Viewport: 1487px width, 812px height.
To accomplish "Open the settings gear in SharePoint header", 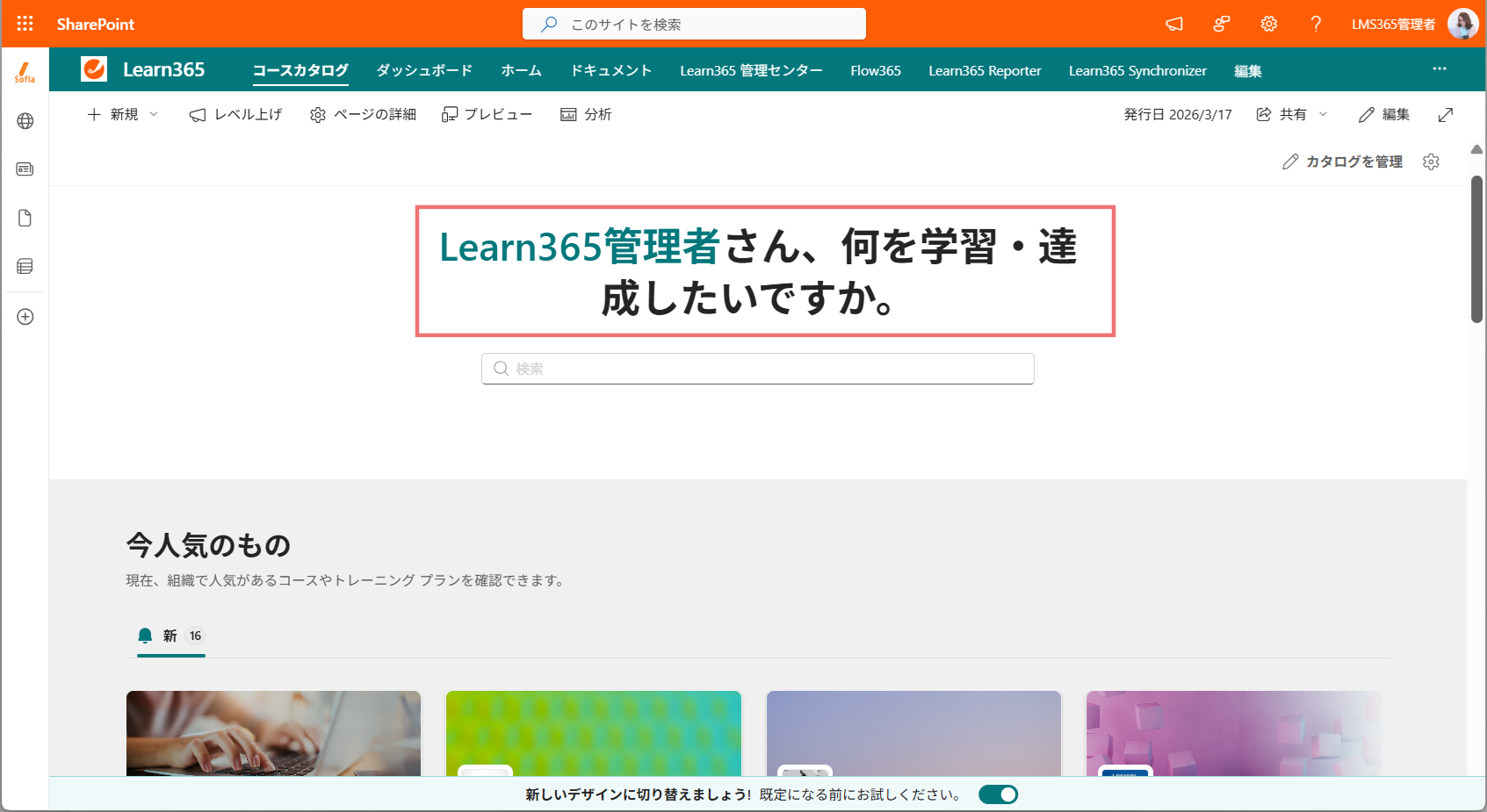I will coord(1269,24).
